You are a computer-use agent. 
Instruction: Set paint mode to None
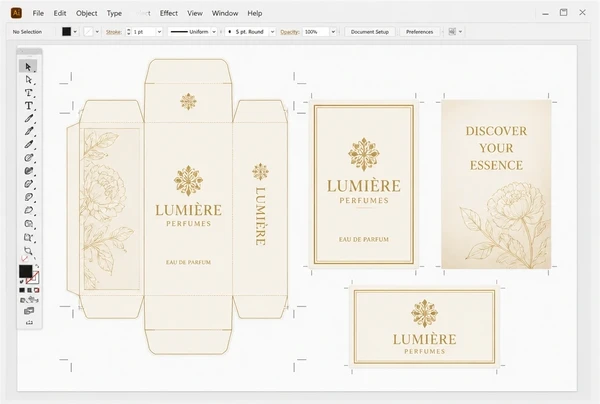(36, 290)
